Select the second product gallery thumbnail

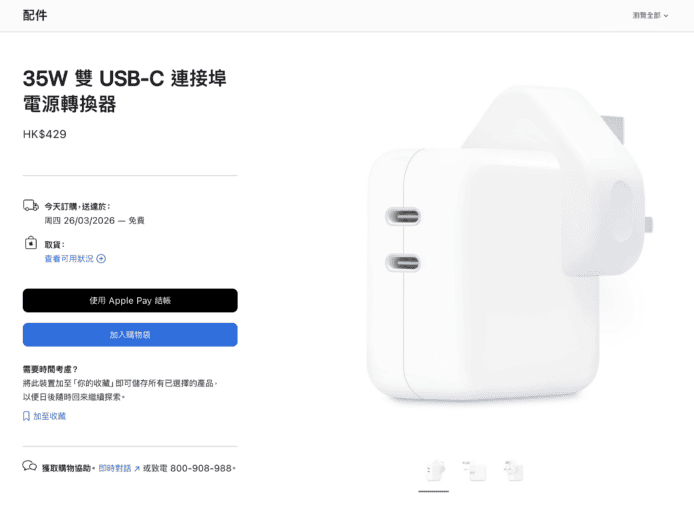tap(474, 470)
